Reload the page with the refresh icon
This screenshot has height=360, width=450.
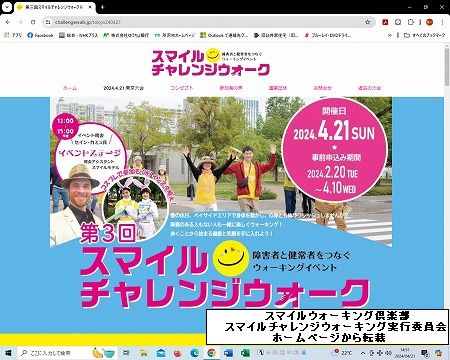pyautogui.click(x=33, y=22)
